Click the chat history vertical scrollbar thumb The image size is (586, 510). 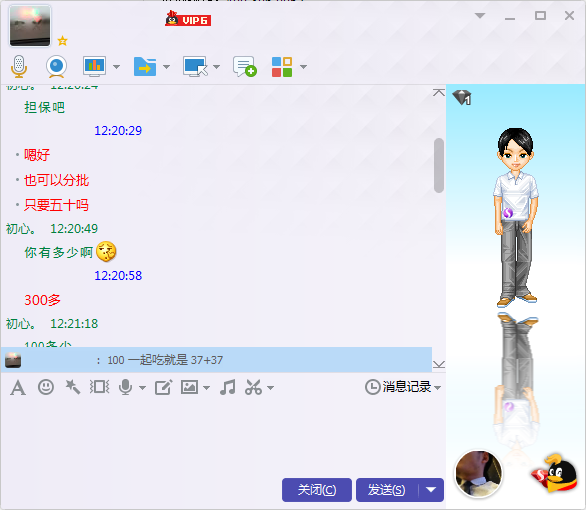coord(439,166)
